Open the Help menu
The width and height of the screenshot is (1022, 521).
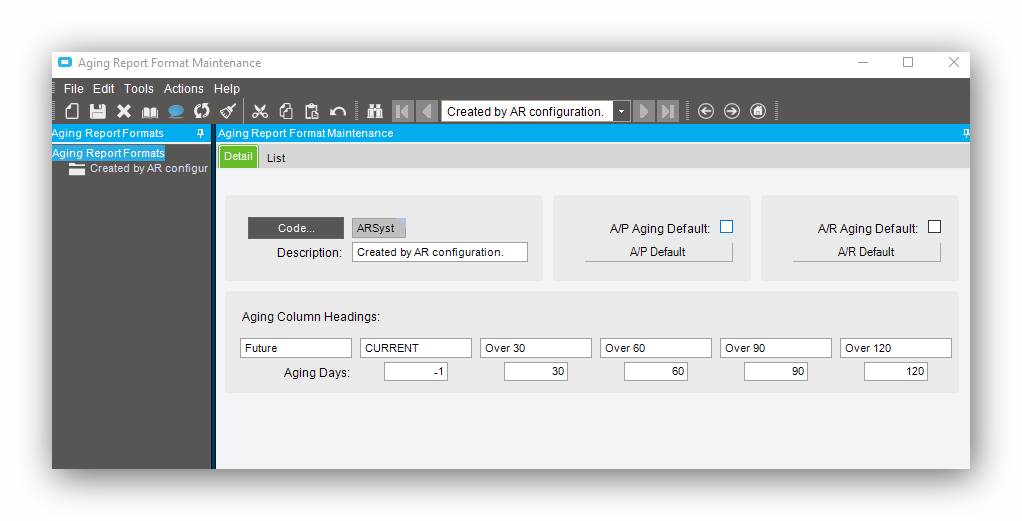click(x=227, y=89)
